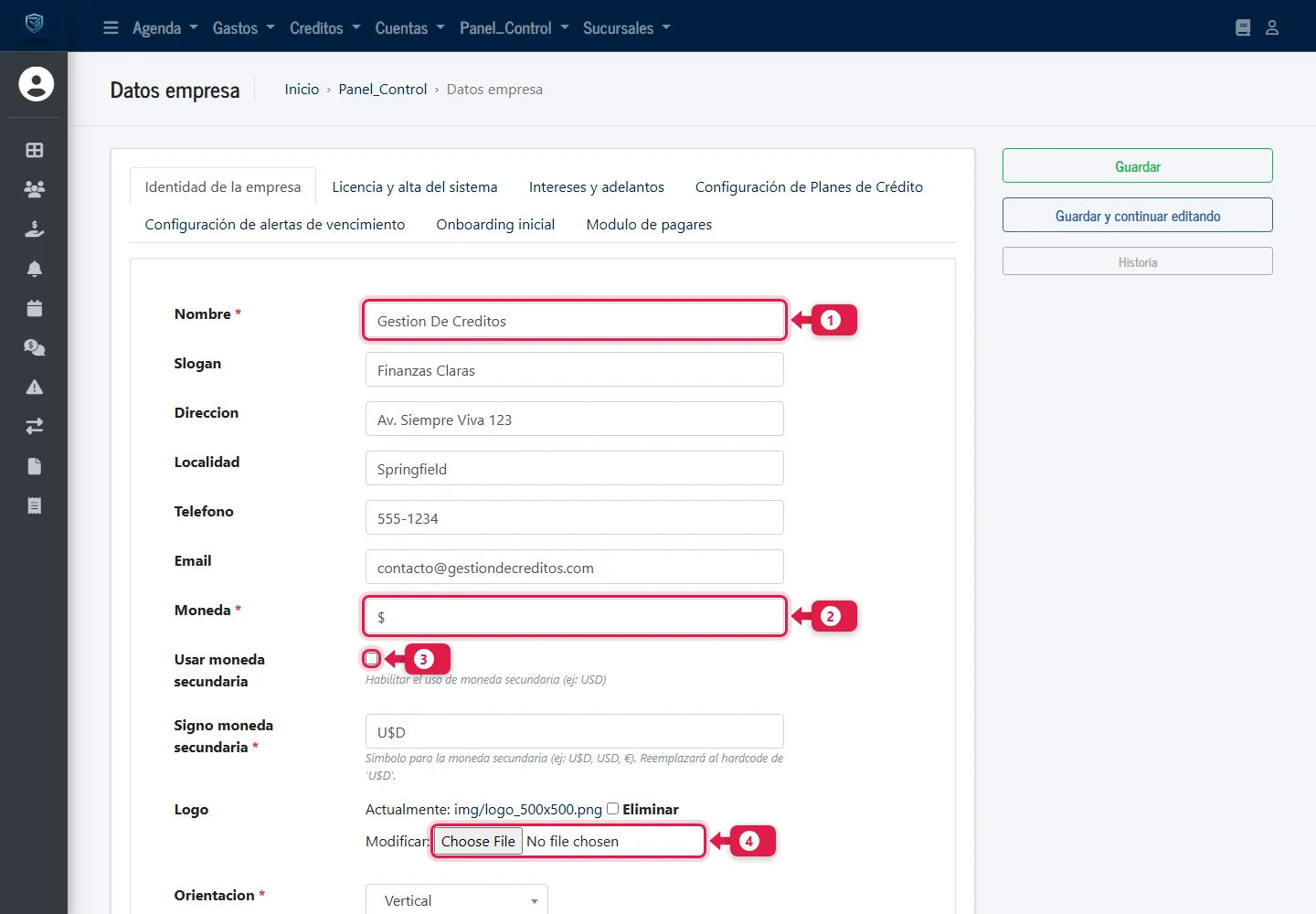Open the user account icon at top right
The width and height of the screenshot is (1316, 914).
pyautogui.click(x=1272, y=28)
